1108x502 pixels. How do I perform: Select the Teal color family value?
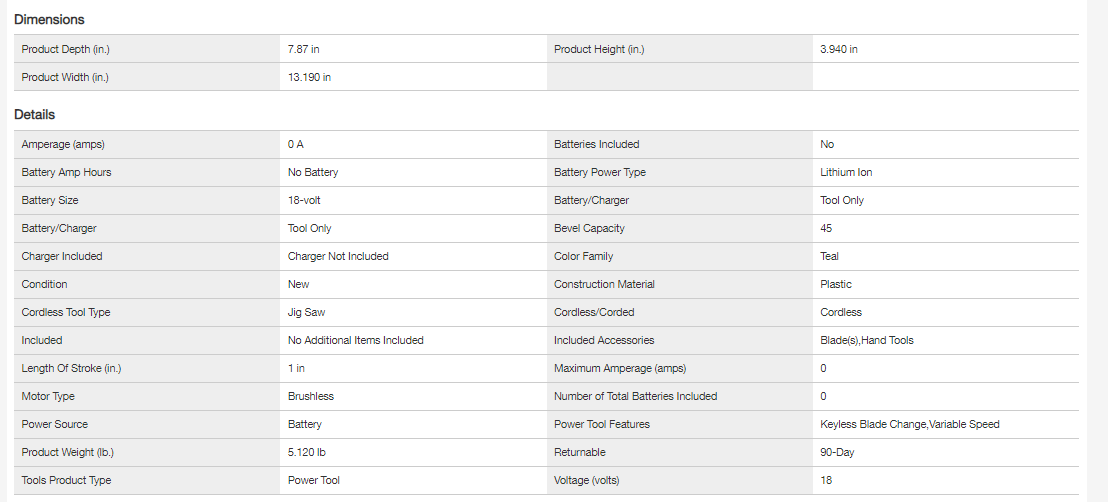point(829,256)
